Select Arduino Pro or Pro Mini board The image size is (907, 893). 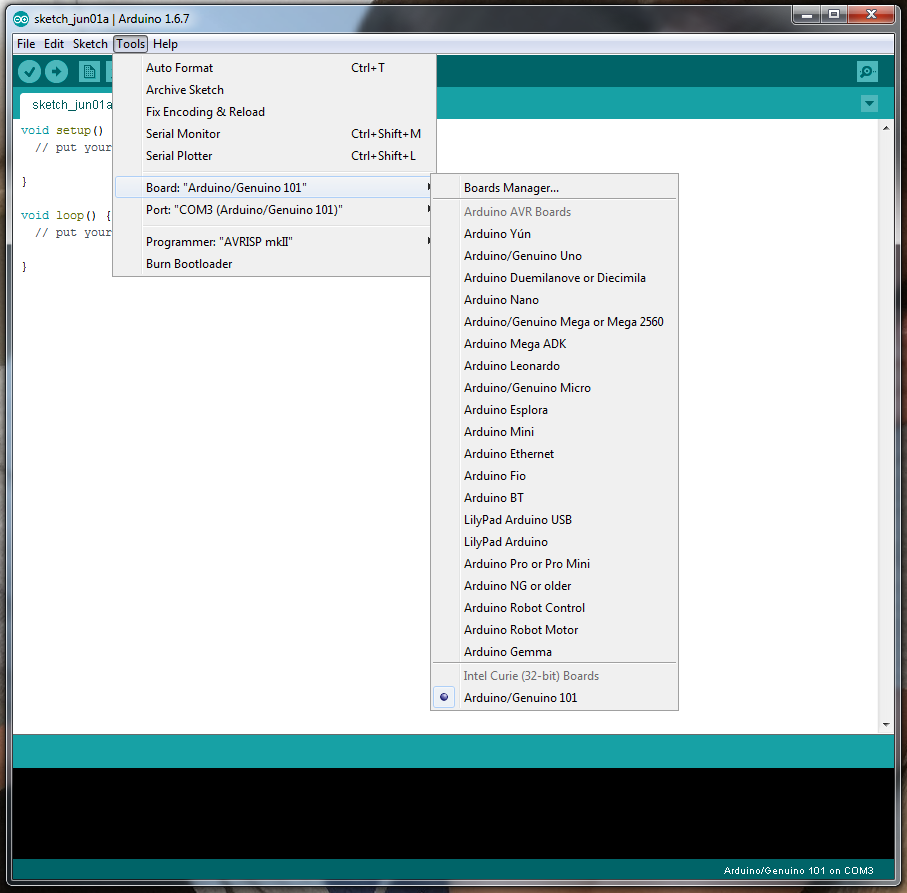554,563
